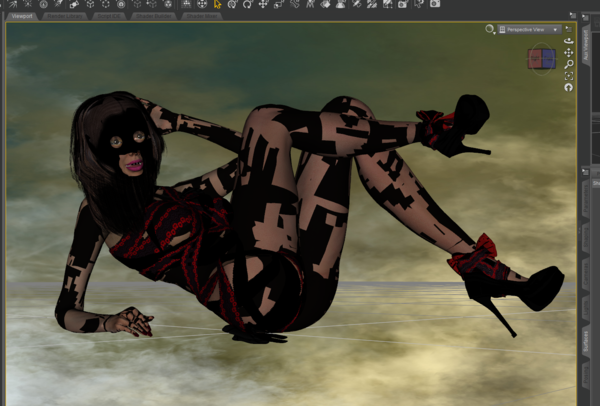Switch to the Render Library tab

click(x=65, y=16)
